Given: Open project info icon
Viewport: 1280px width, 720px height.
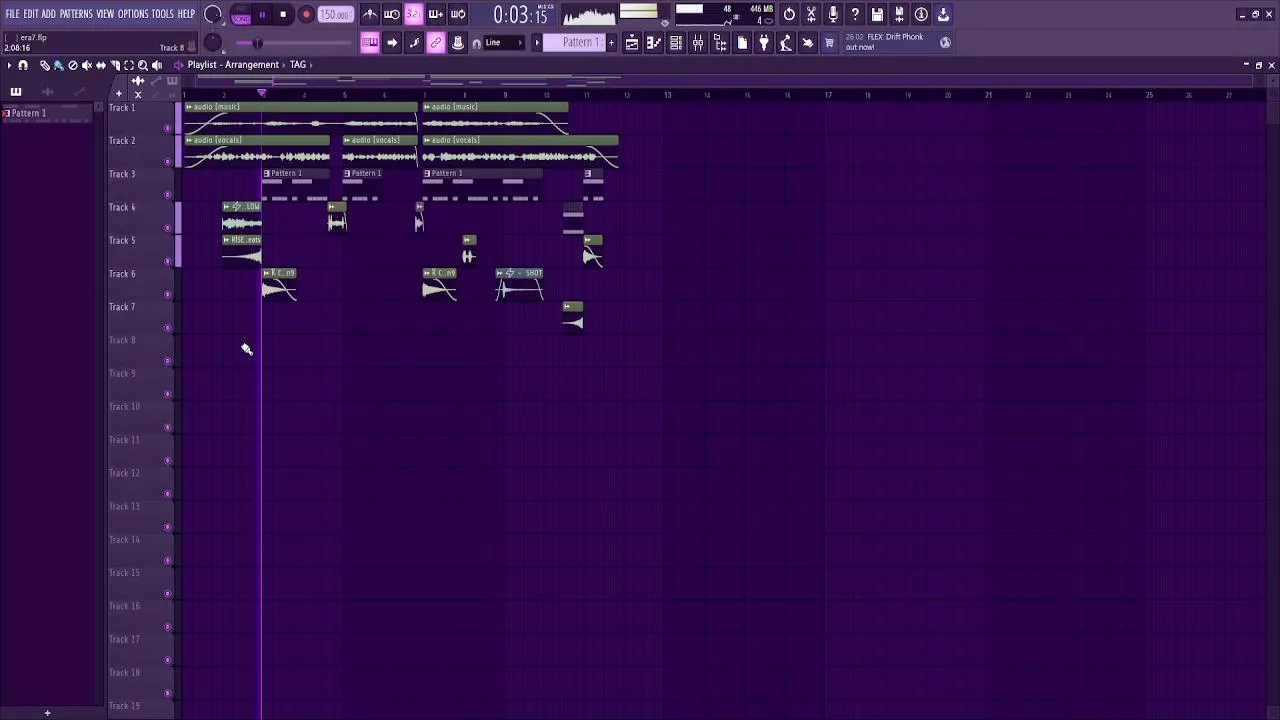Looking at the screenshot, I should 921,14.
